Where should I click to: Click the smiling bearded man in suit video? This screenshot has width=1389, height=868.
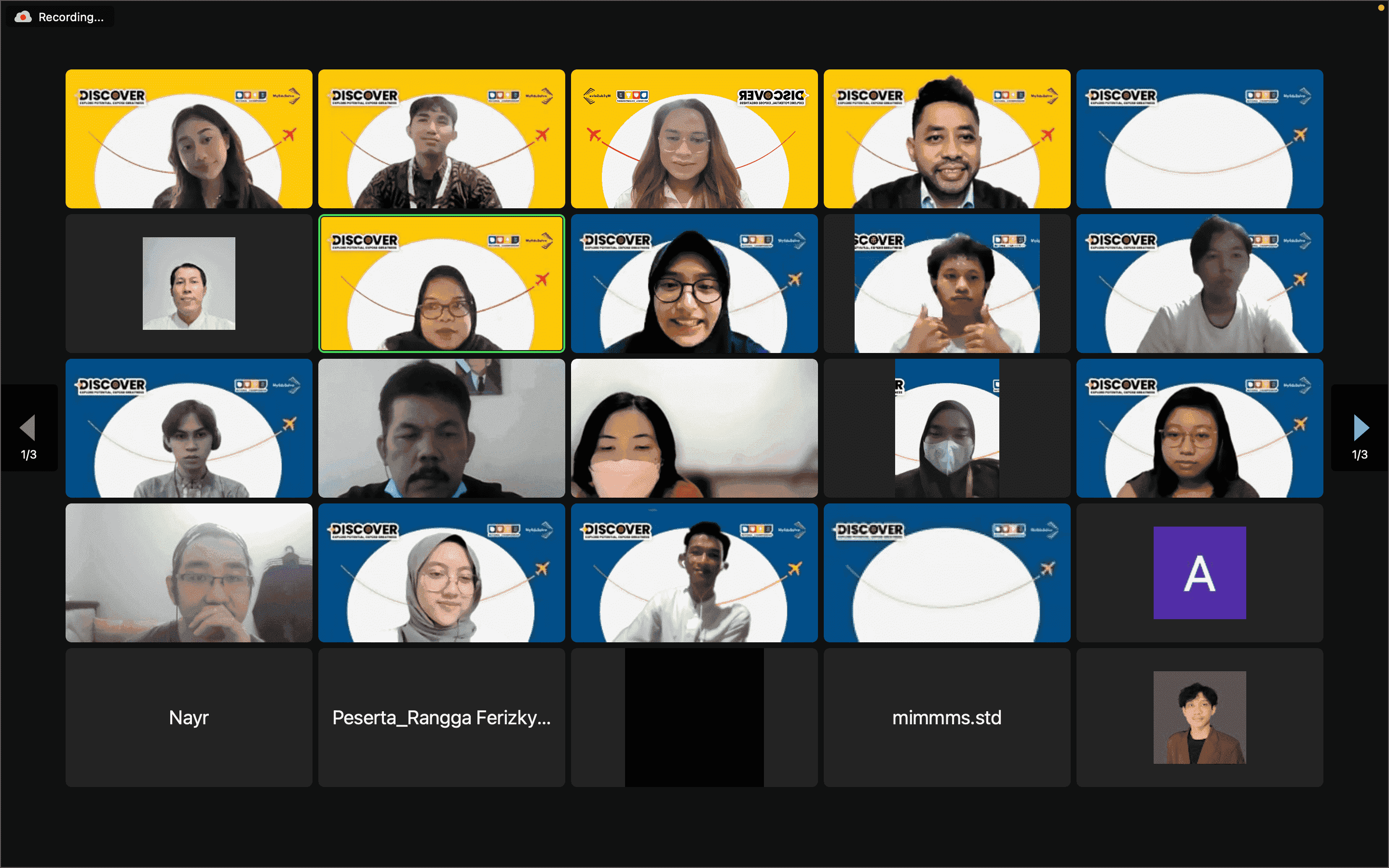coord(946,139)
